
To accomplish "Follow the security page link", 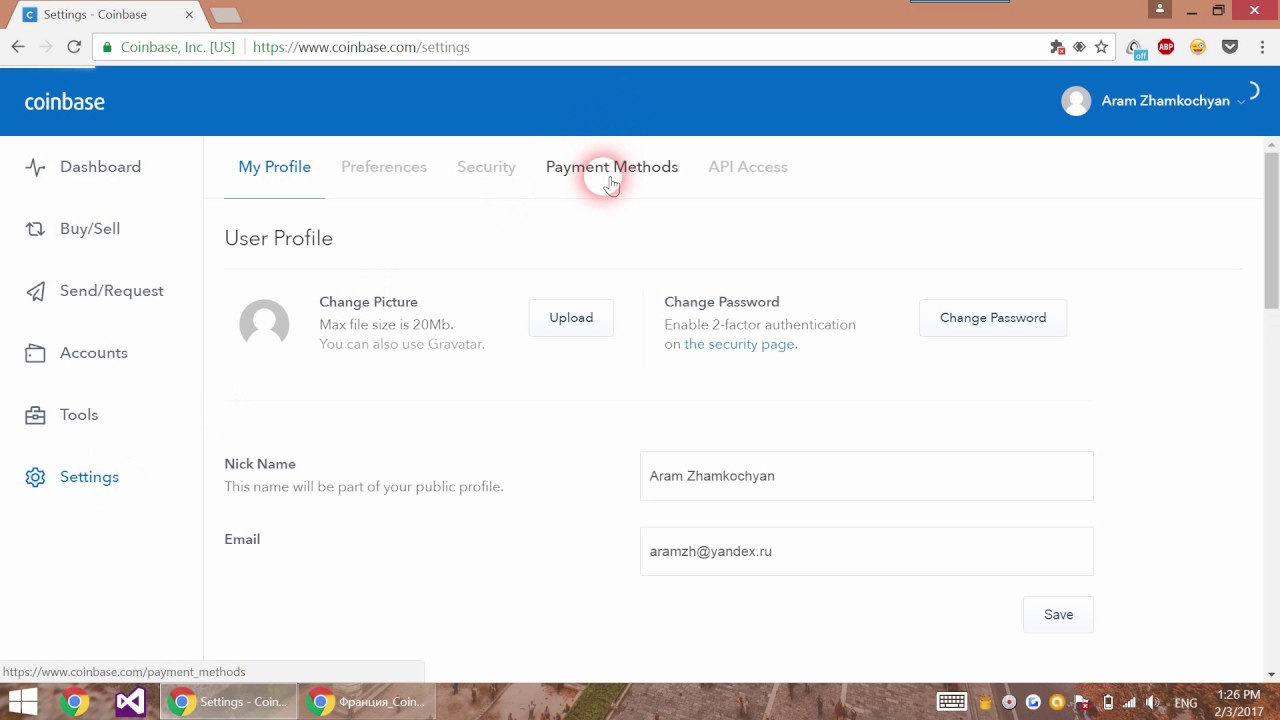I will [x=739, y=344].
